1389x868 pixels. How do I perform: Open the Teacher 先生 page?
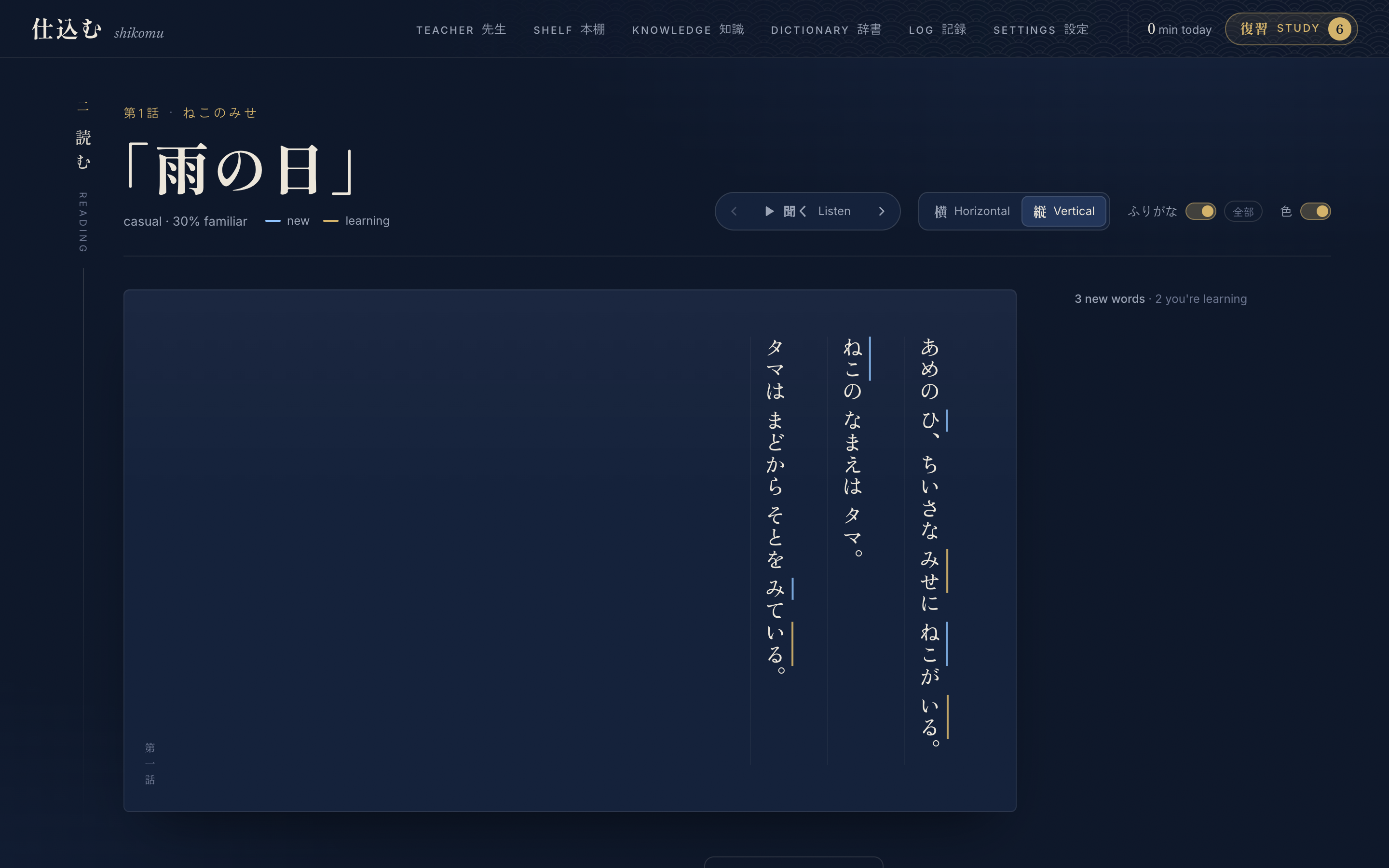click(x=461, y=29)
